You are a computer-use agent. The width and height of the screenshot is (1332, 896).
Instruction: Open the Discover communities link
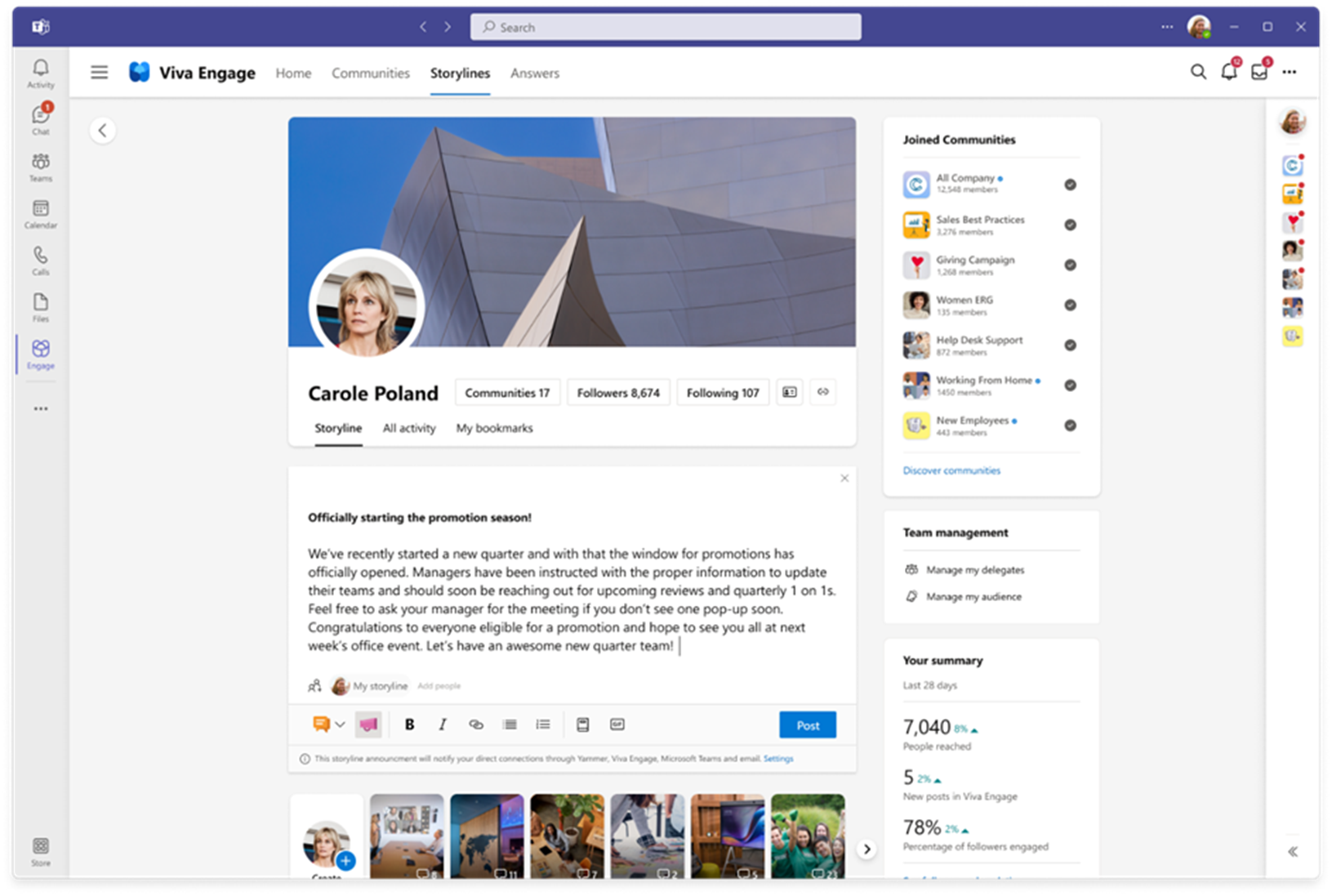(951, 470)
